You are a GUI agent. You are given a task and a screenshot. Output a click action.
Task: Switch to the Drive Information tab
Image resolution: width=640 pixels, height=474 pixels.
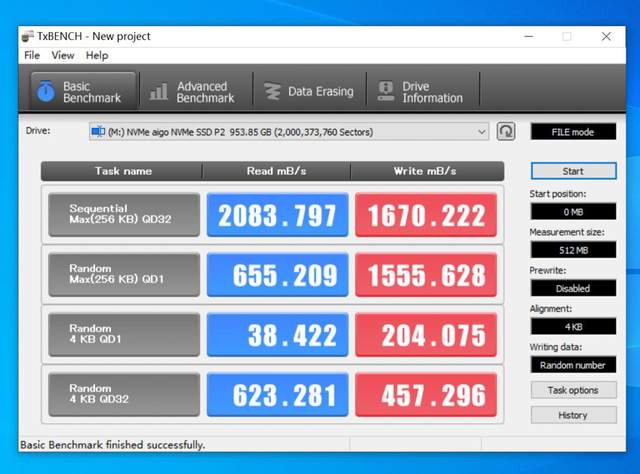click(x=423, y=92)
